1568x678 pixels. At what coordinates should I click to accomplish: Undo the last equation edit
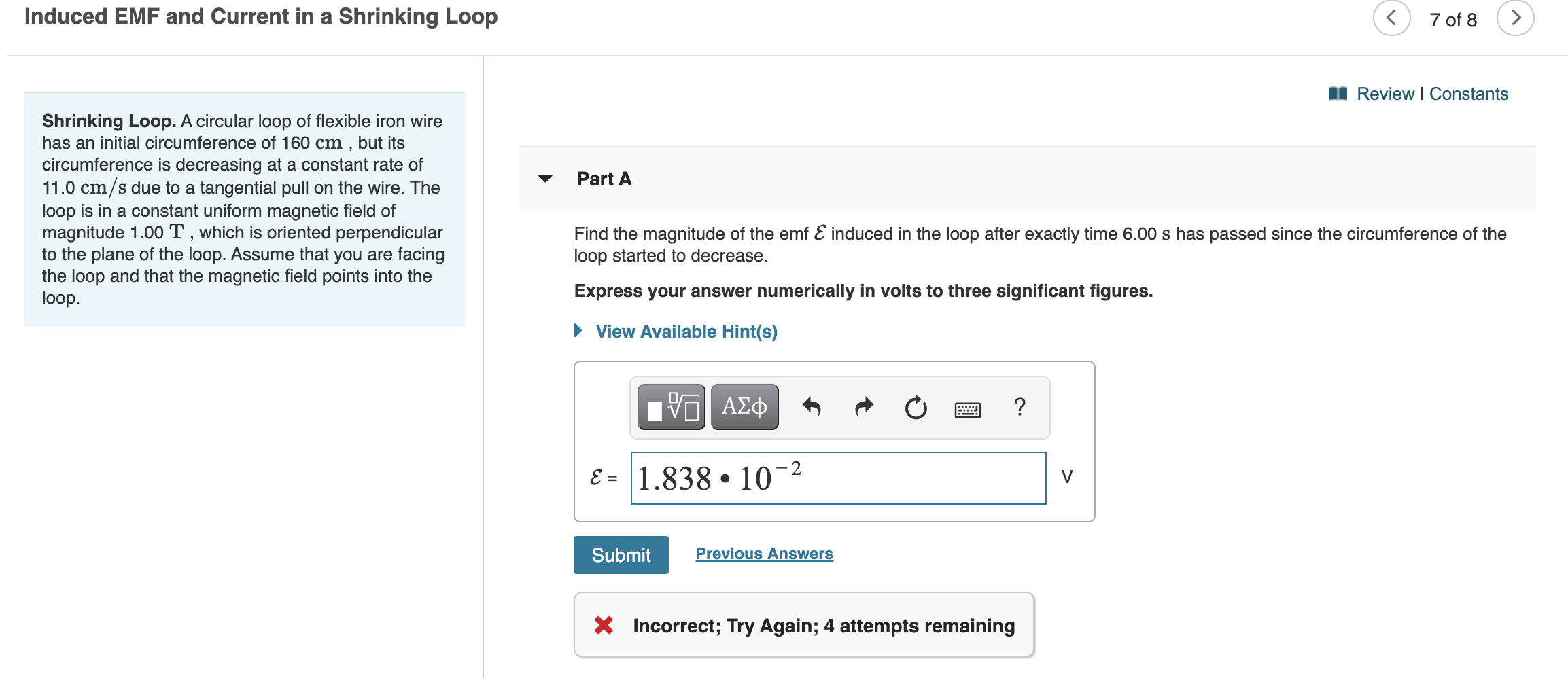(x=813, y=406)
